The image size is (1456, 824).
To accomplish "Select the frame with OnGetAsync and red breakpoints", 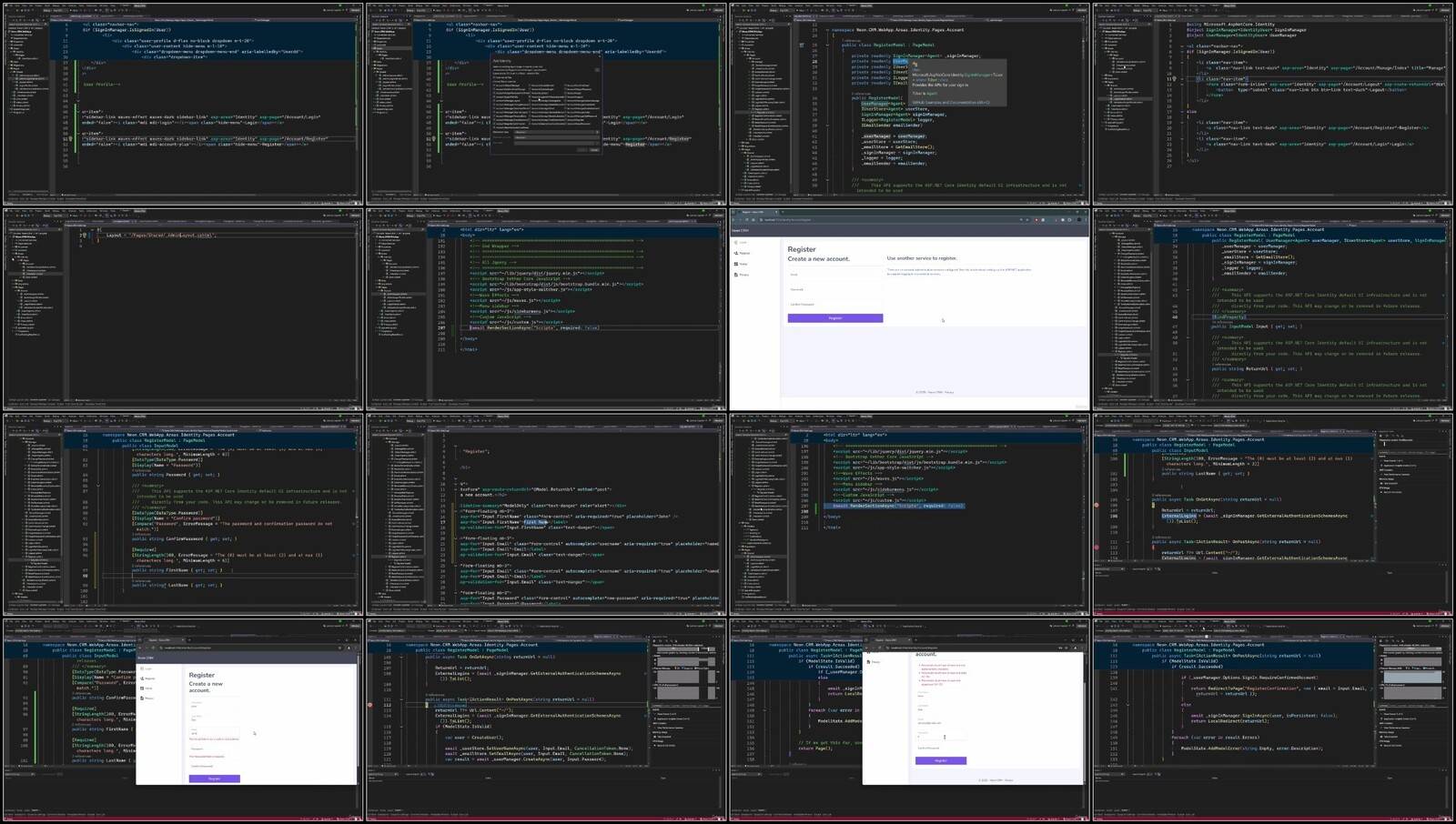I will [x=1273, y=515].
